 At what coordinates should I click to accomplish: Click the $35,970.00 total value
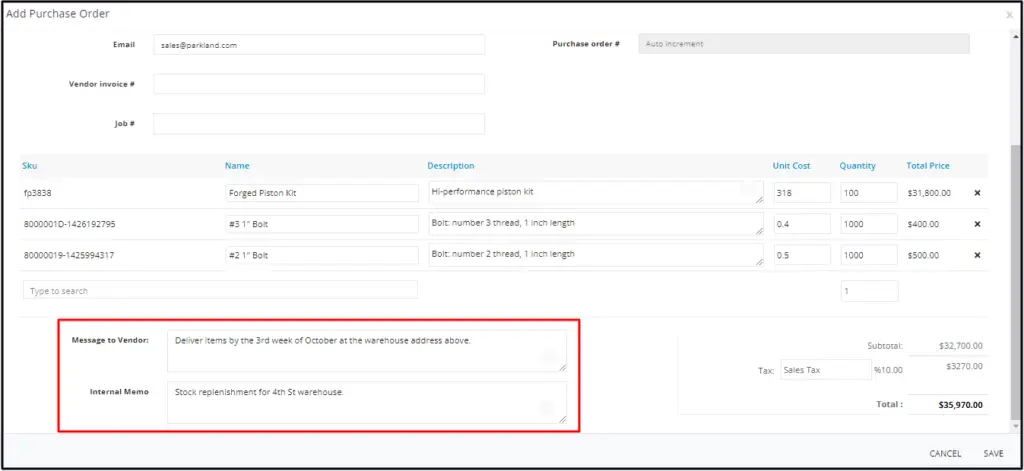(x=961, y=405)
